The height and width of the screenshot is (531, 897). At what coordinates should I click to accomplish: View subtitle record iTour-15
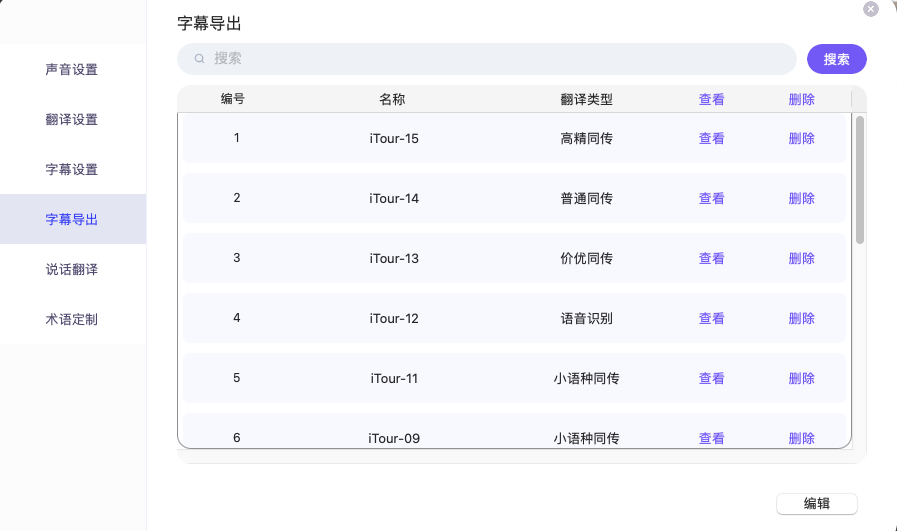pyautogui.click(x=711, y=139)
